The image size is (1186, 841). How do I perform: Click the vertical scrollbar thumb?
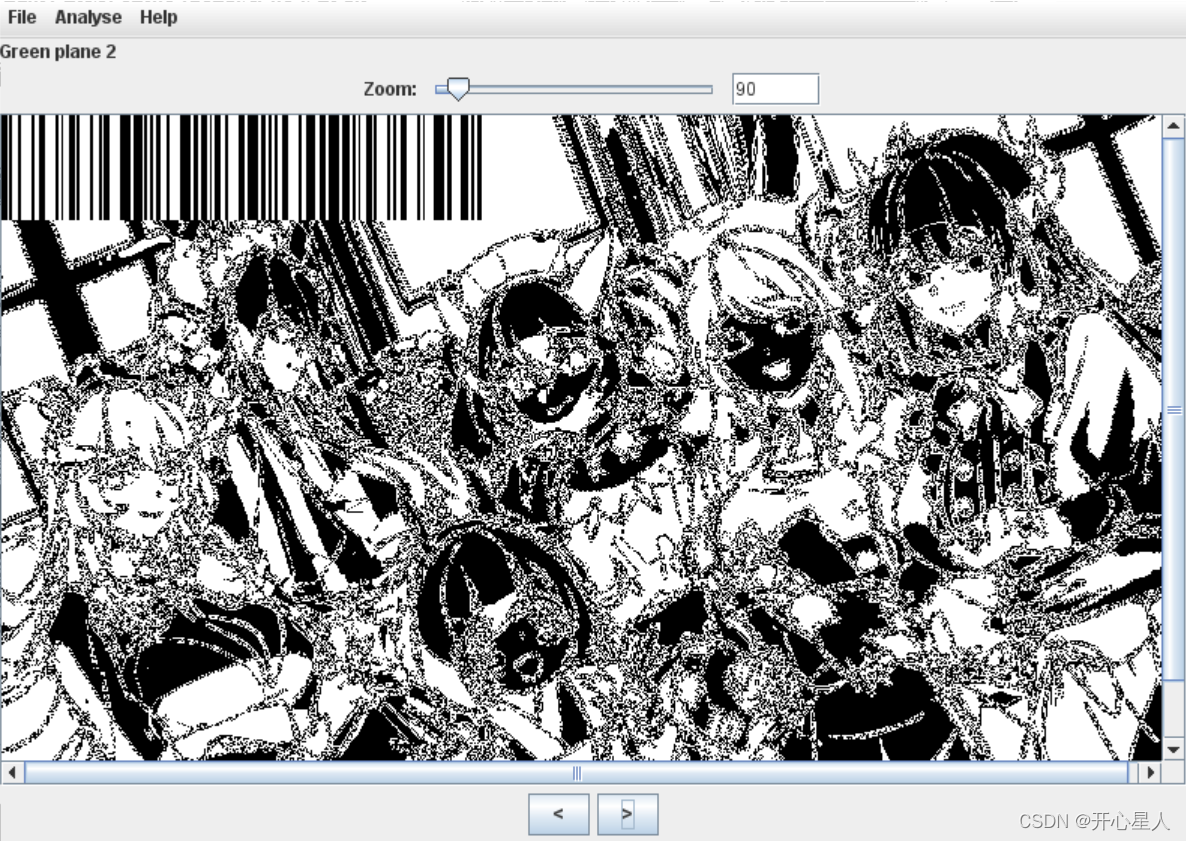point(1173,409)
